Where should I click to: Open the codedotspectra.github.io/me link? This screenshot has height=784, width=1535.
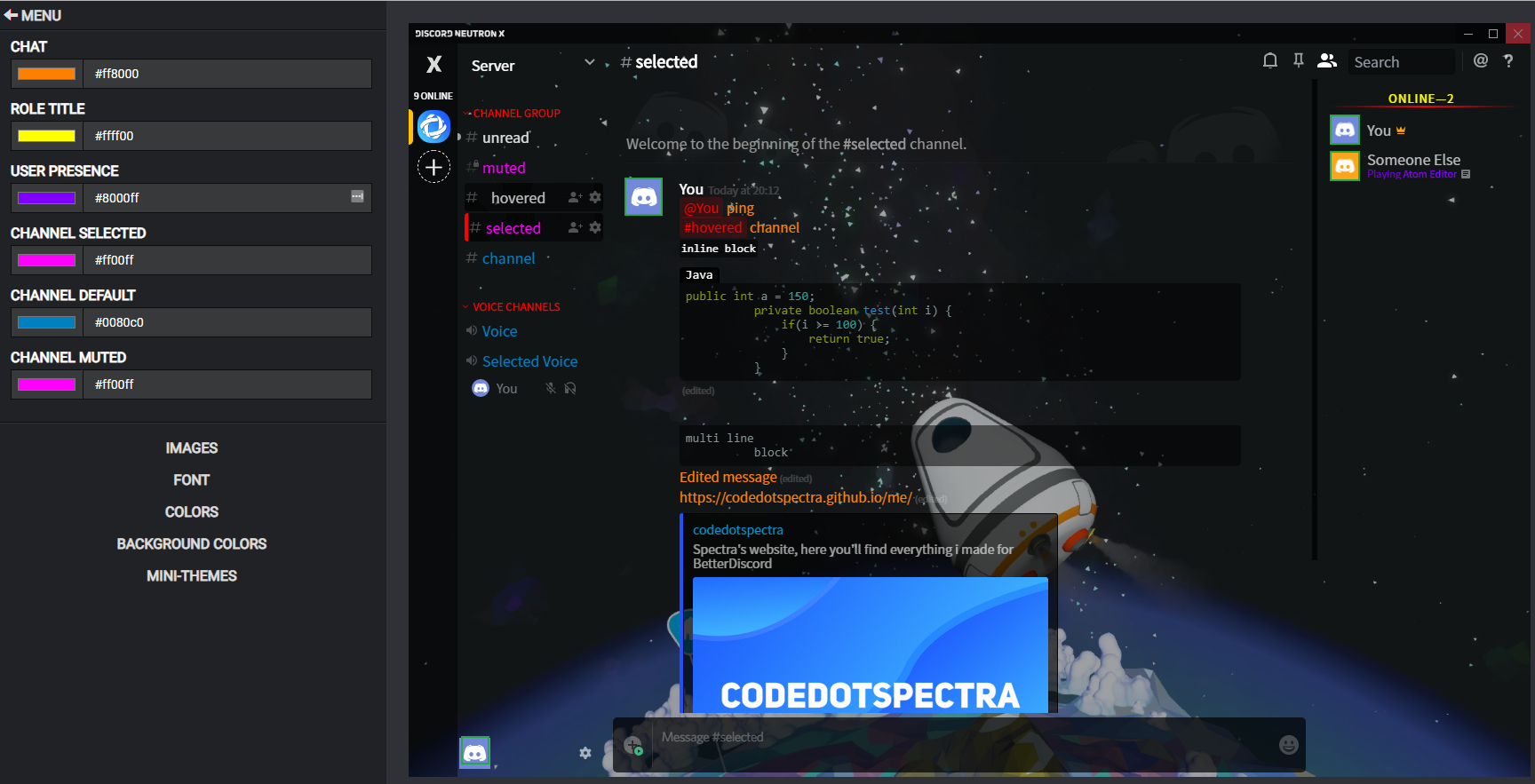pyautogui.click(x=796, y=497)
